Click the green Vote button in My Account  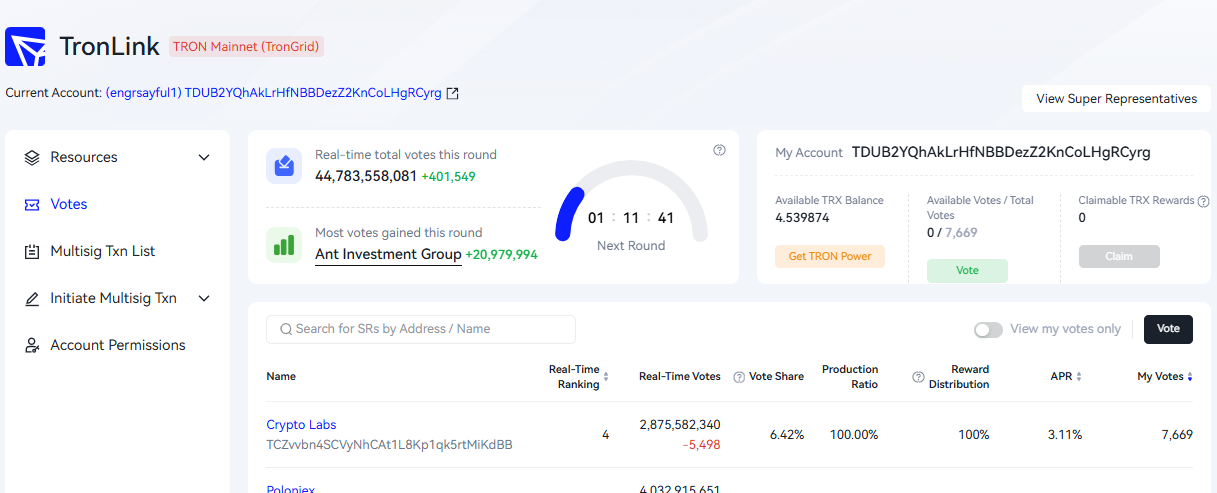click(x=967, y=270)
